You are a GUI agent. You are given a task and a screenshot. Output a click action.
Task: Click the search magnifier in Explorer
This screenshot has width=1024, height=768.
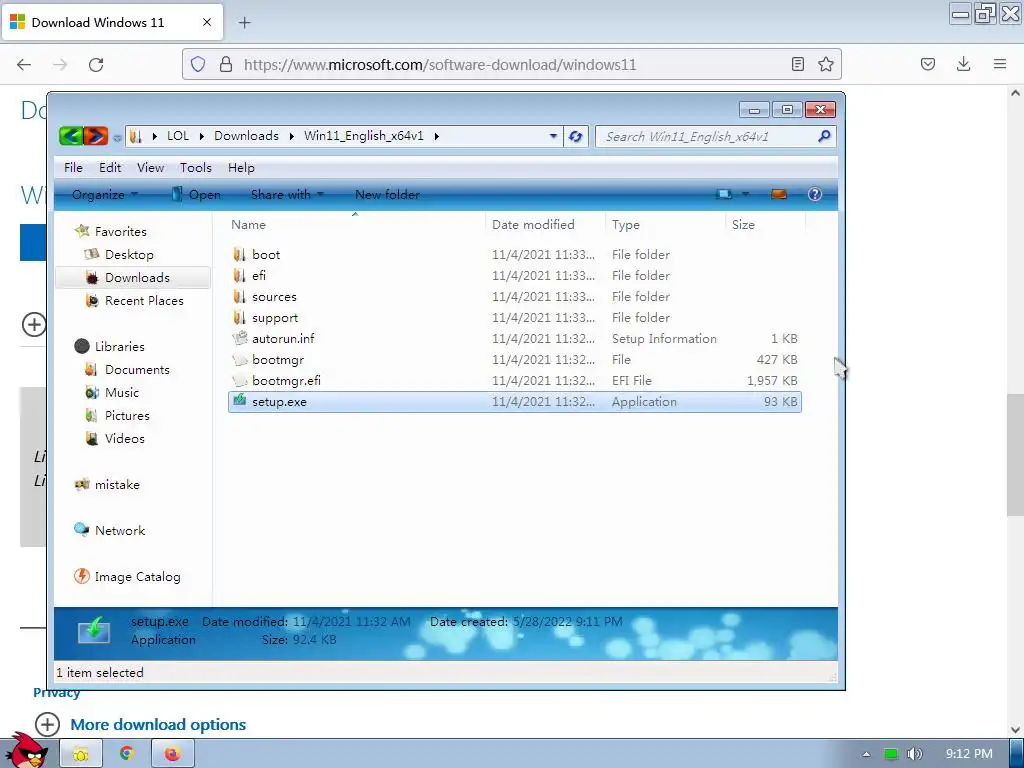point(824,136)
